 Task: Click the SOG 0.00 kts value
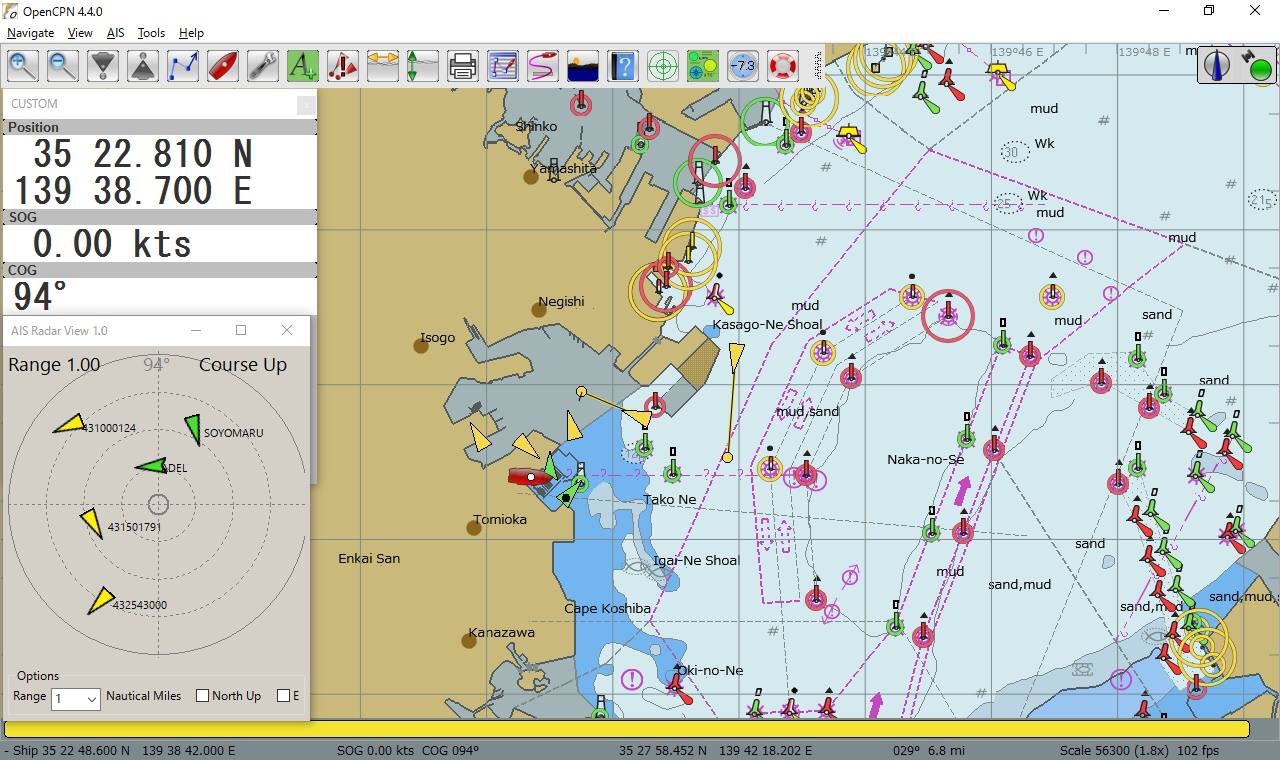coord(112,243)
